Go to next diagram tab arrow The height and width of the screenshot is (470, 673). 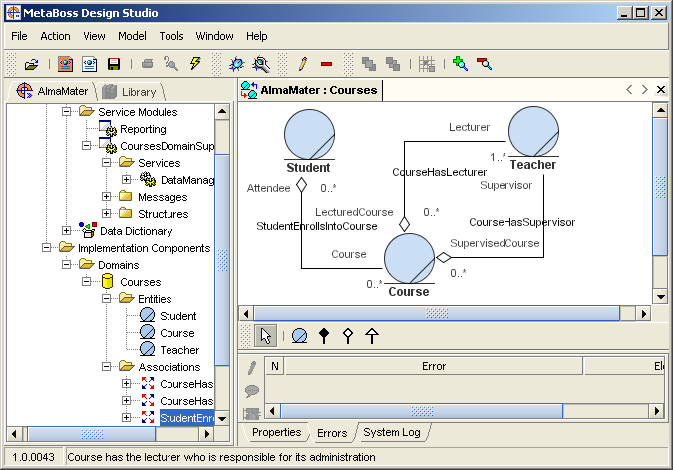click(x=645, y=90)
